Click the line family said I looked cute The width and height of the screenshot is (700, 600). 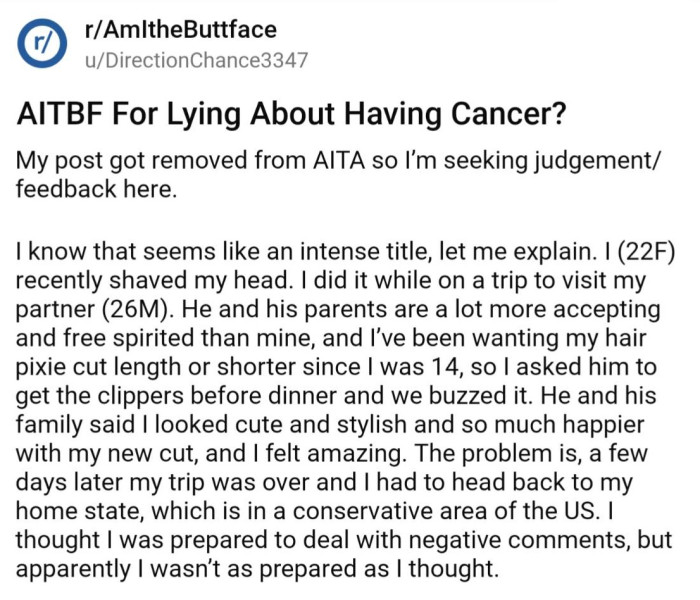tap(330, 425)
